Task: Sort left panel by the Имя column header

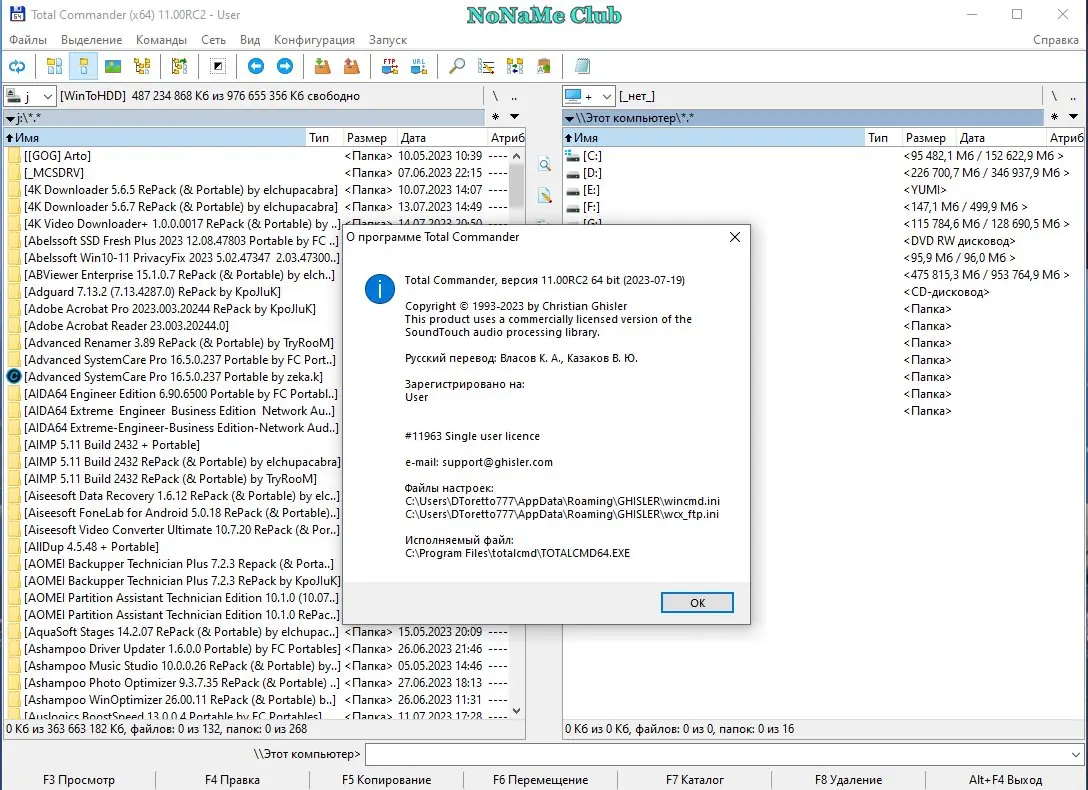Action: click(x=155, y=137)
